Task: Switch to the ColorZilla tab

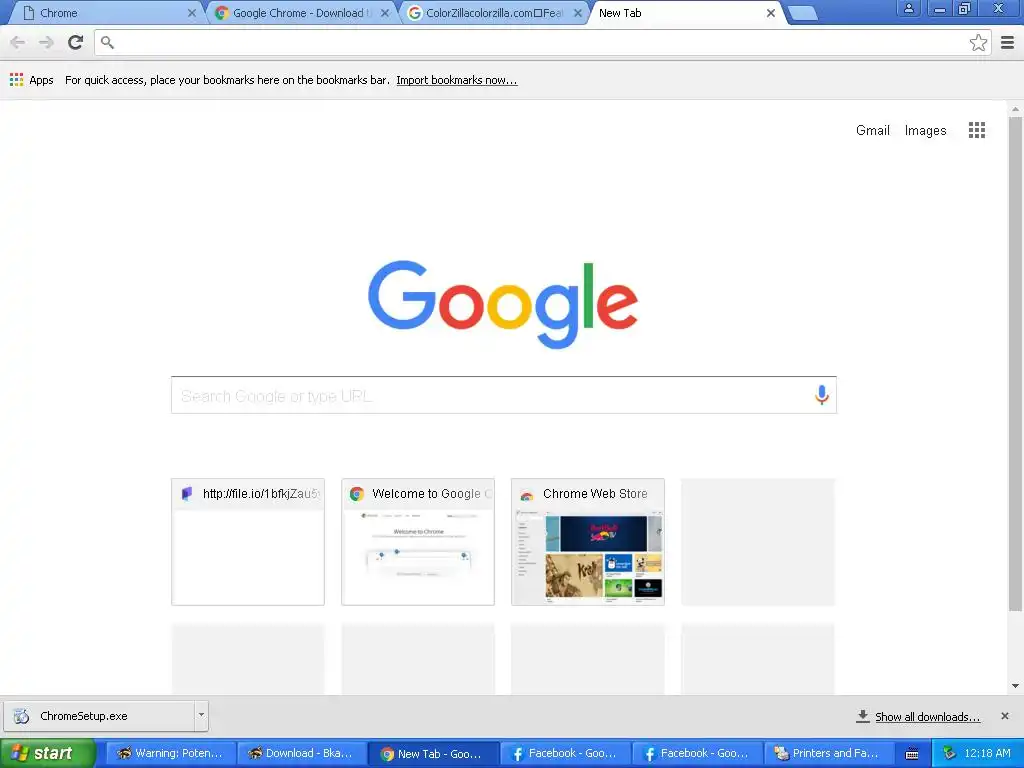Action: [493, 13]
